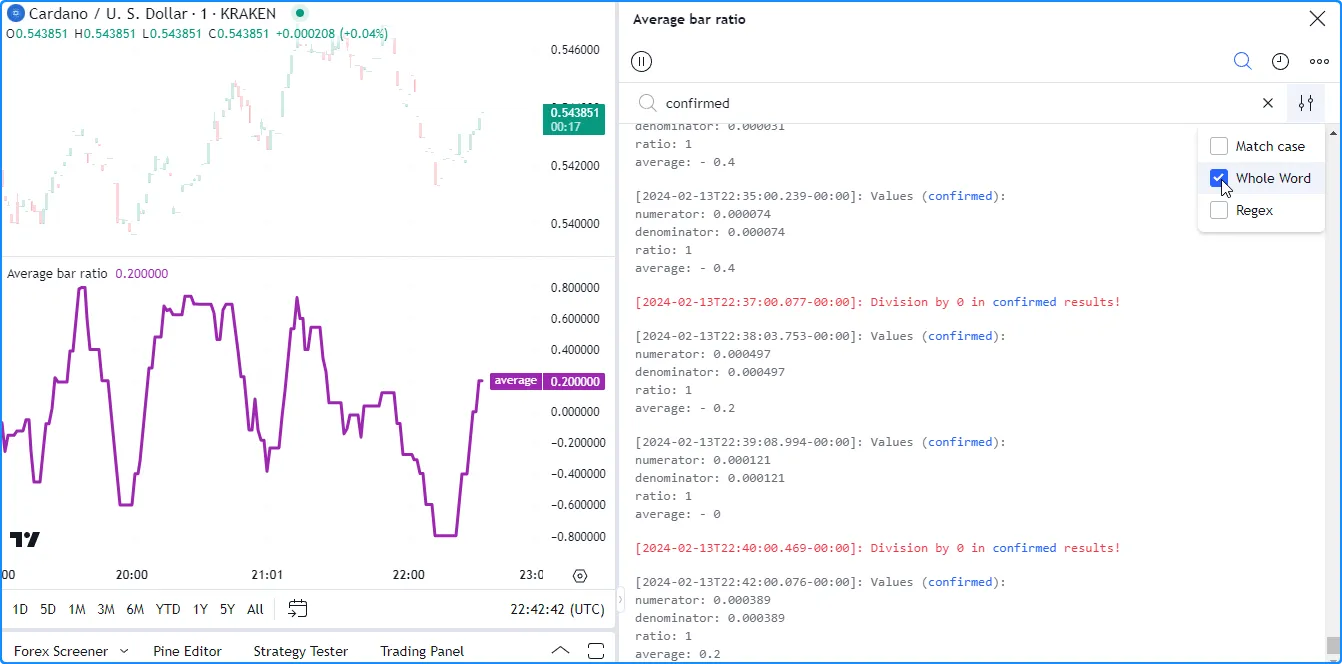Viewport: 1342px width, 664px height.
Task: Open the log history clock icon
Action: [x=1280, y=62]
